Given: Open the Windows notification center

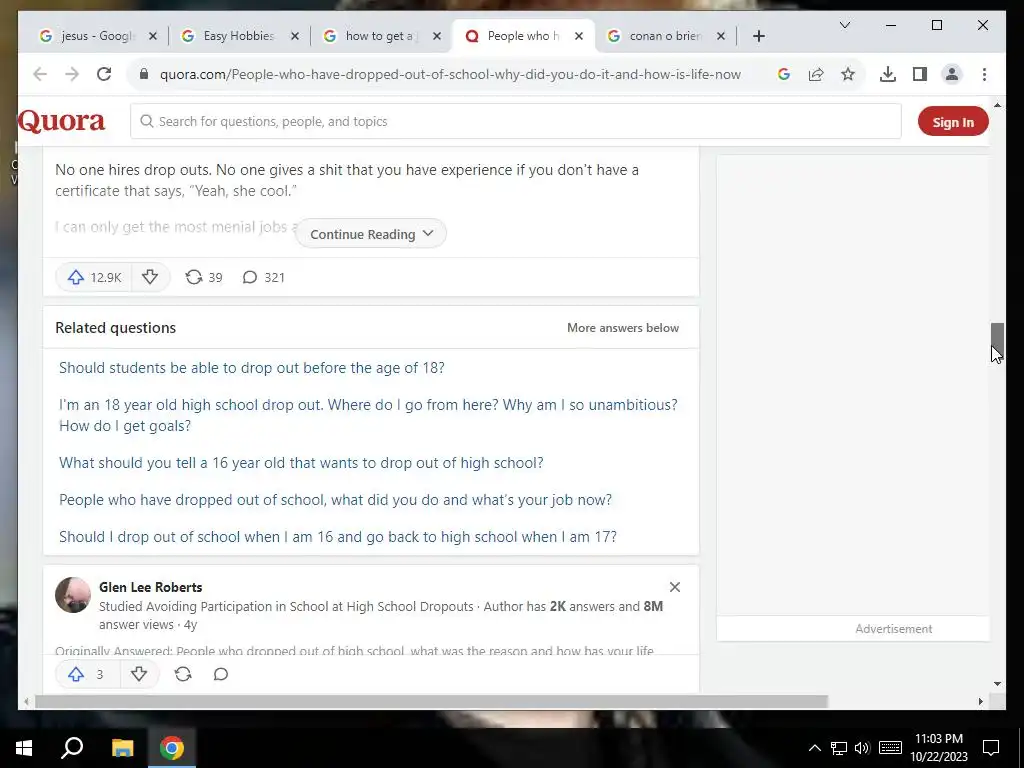Looking at the screenshot, I should coord(991,748).
